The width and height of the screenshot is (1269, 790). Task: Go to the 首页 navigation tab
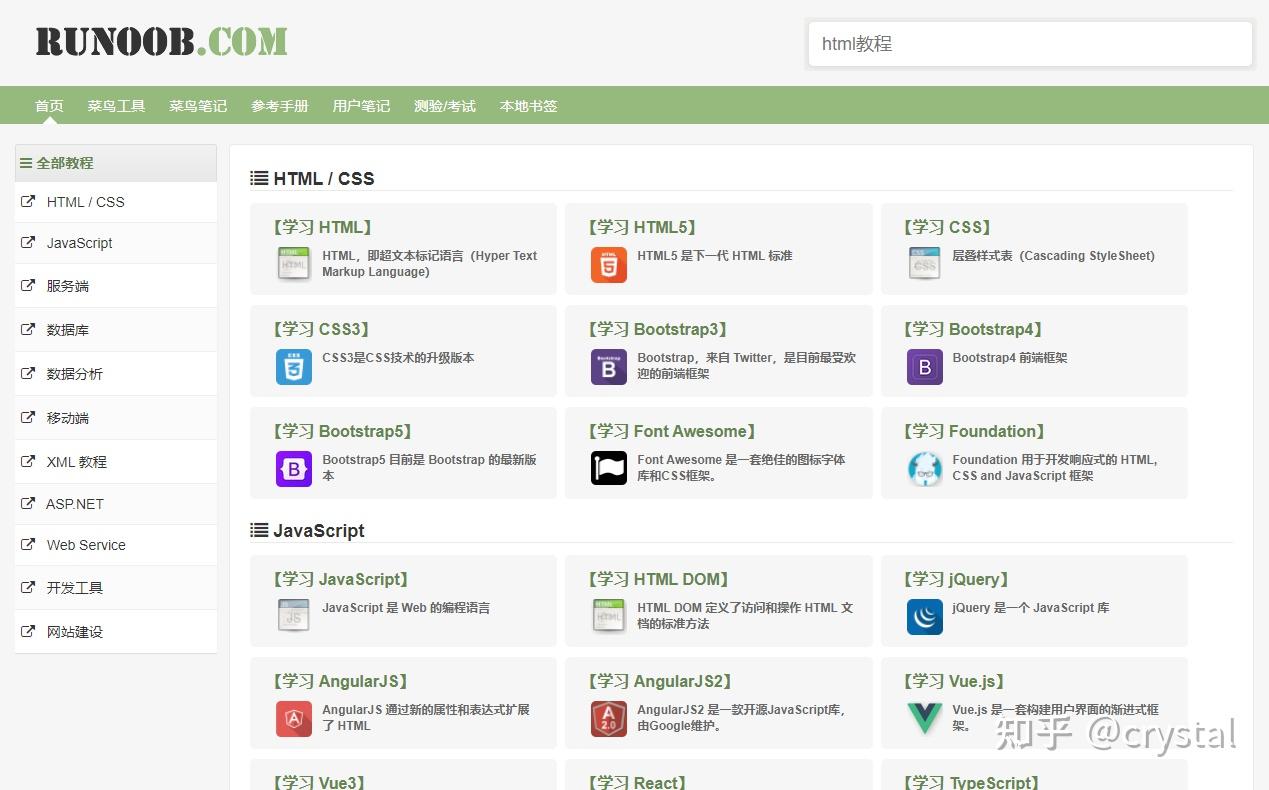tap(49, 106)
